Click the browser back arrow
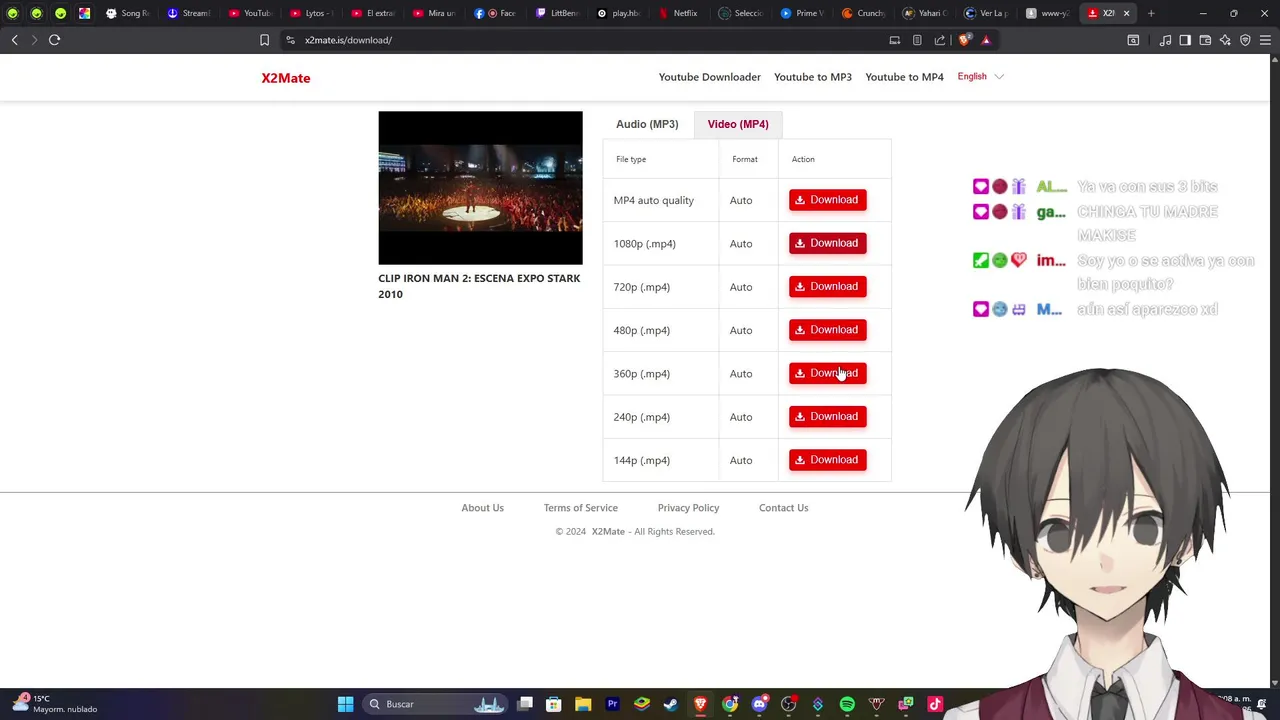 [15, 40]
